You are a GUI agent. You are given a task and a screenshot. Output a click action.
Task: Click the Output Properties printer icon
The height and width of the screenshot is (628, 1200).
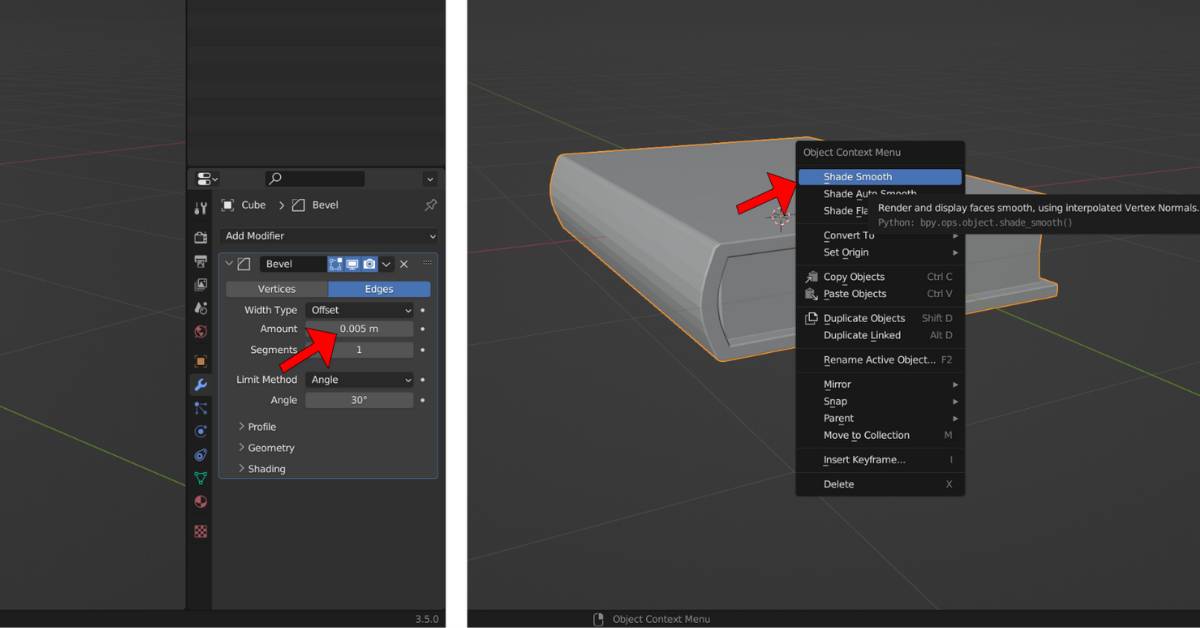200,262
